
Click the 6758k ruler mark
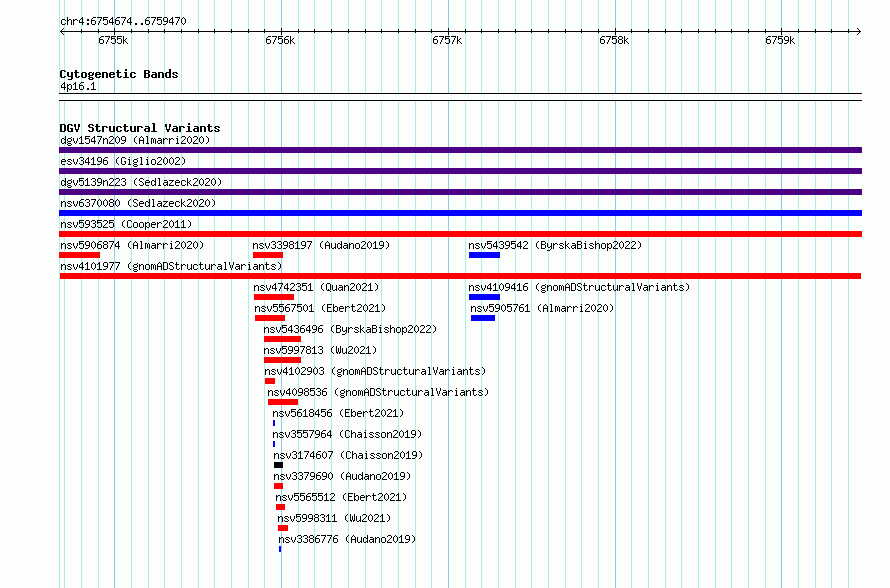pyautogui.click(x=614, y=40)
